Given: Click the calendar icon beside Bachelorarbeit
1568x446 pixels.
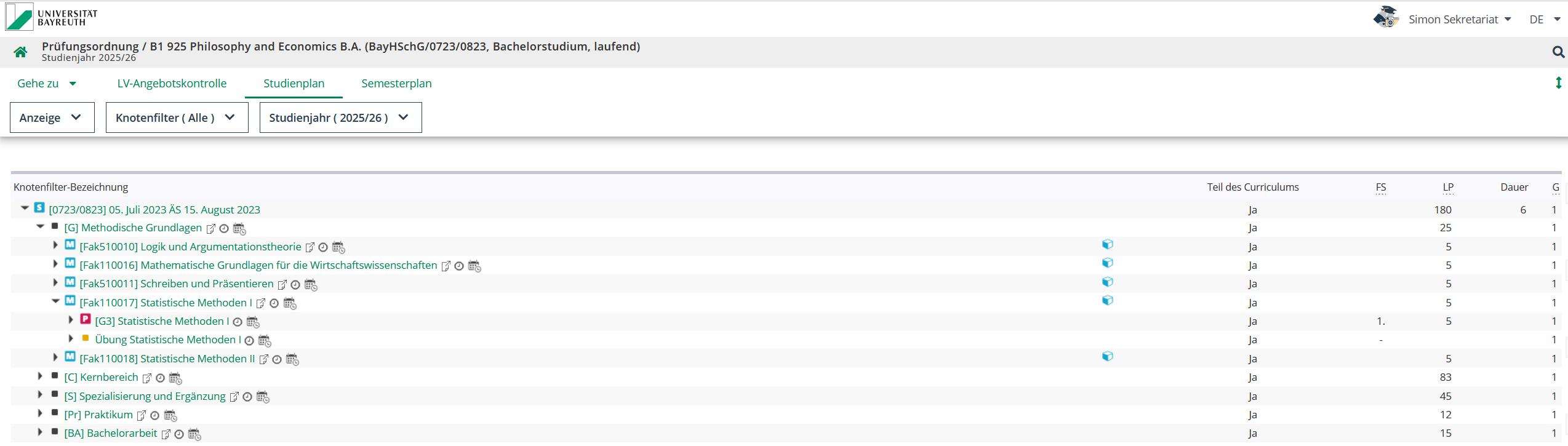Looking at the screenshot, I should (x=194, y=434).
